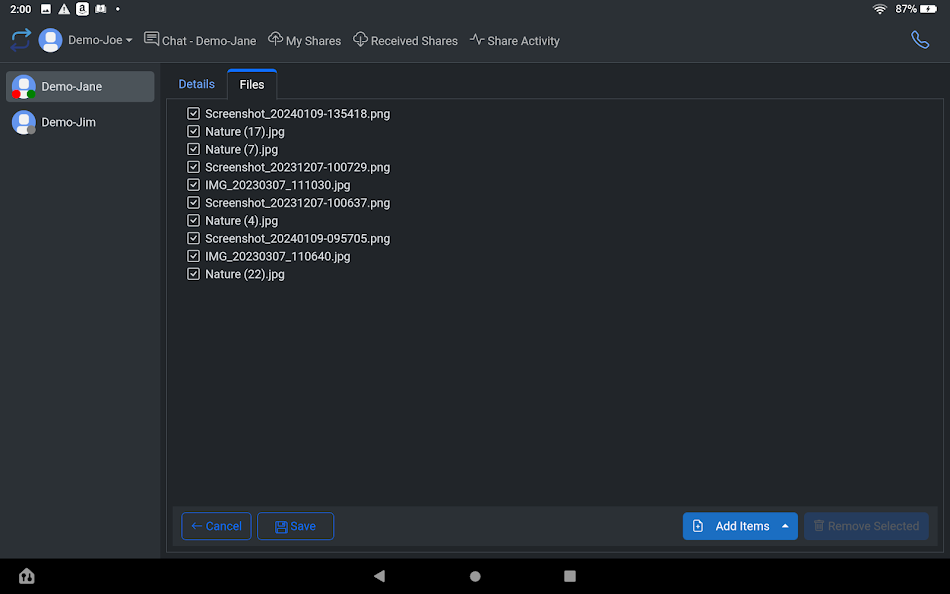Uncheck Screenshot_20240109-135418.png
Viewport: 950px width, 594px height.
click(193, 113)
